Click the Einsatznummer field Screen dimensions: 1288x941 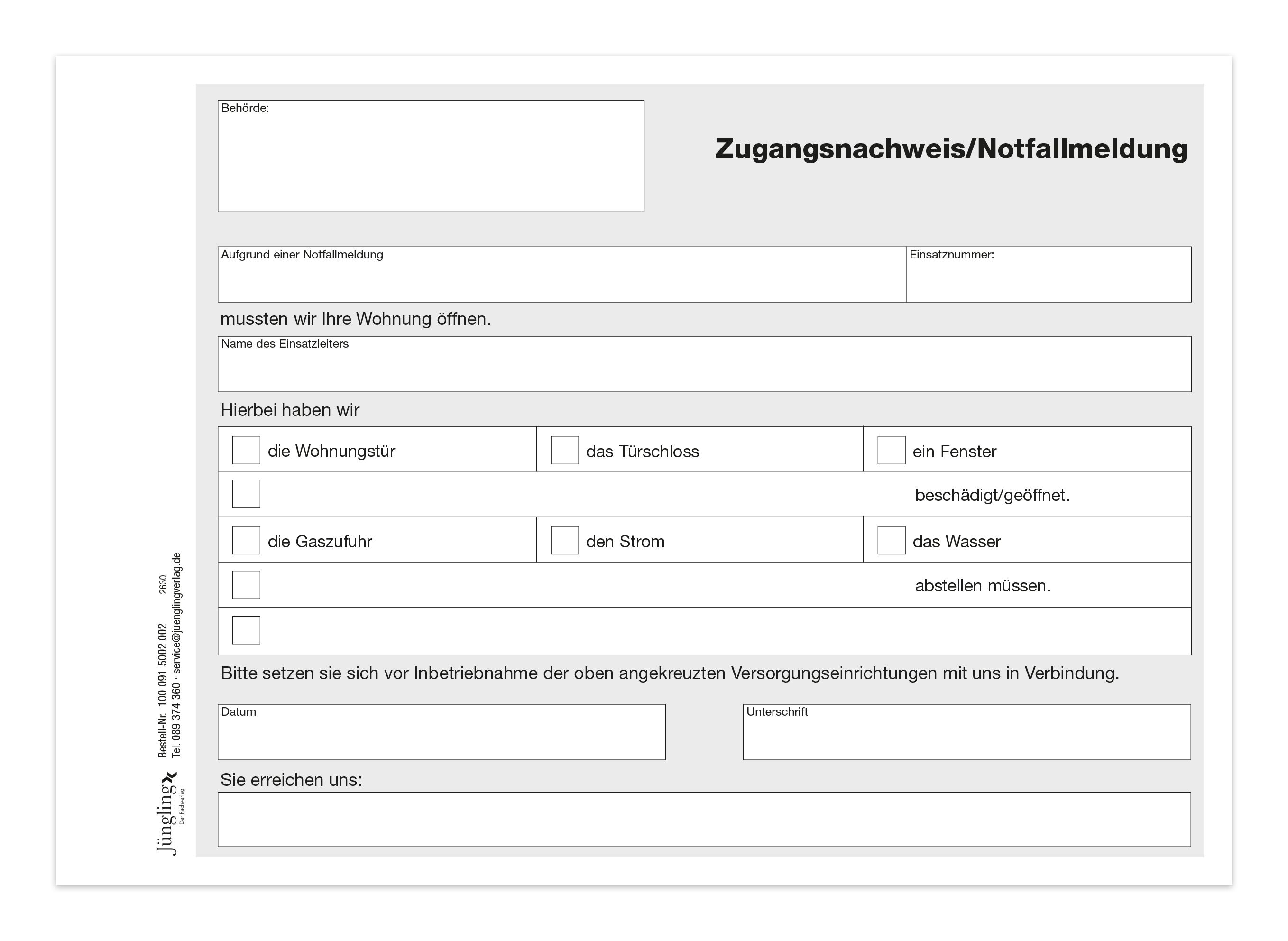(x=1049, y=275)
